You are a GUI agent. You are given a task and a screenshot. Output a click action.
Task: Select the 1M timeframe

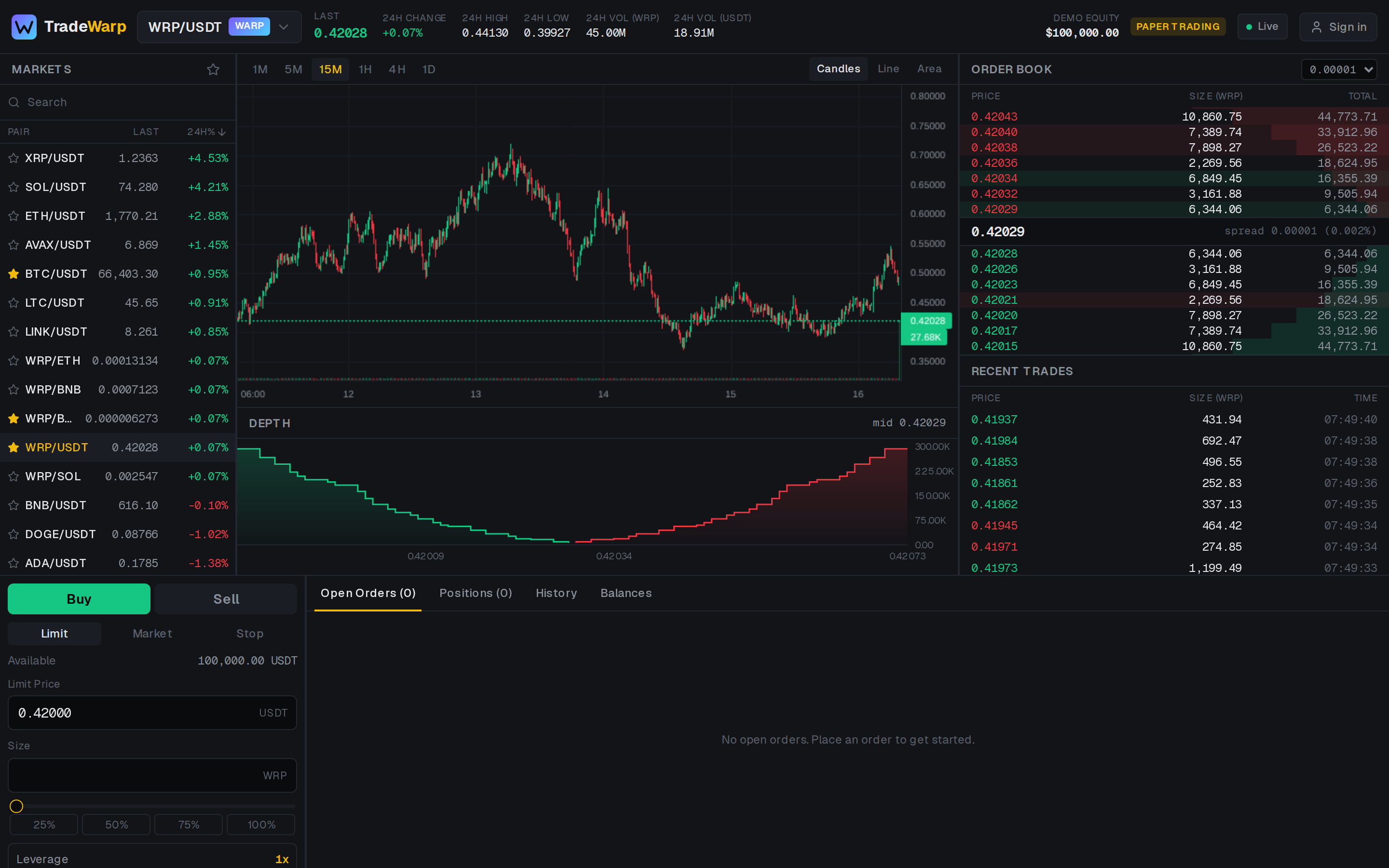coord(260,69)
